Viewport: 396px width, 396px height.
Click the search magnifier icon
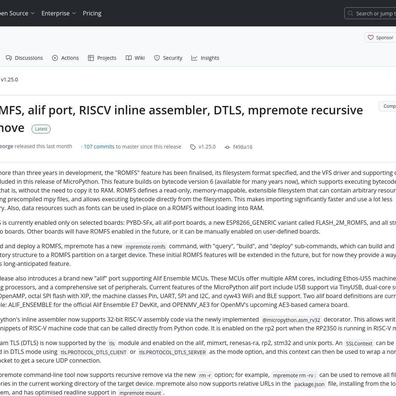click(350, 13)
